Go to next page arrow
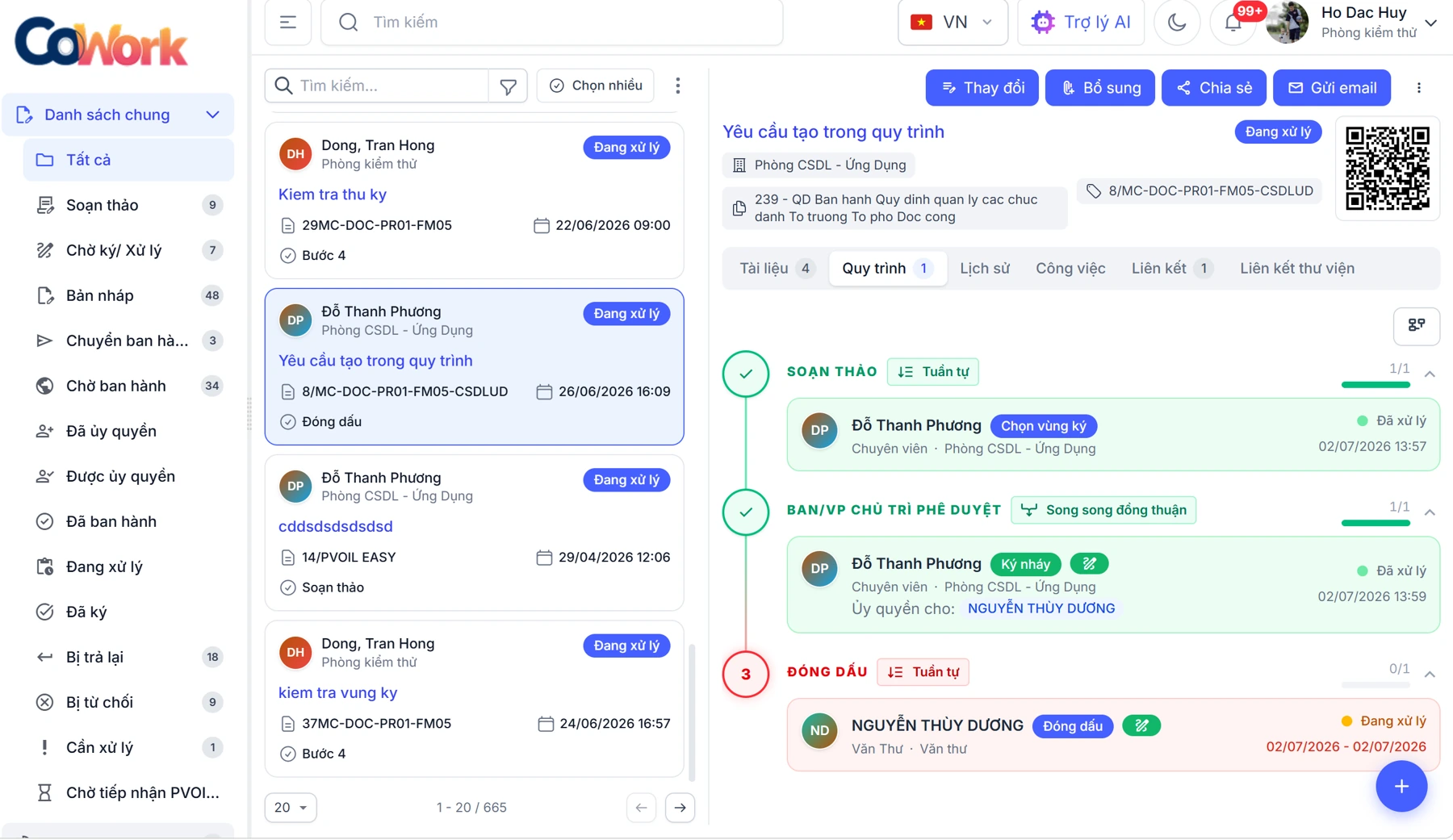This screenshot has height=840, width=1453. pyautogui.click(x=680, y=808)
